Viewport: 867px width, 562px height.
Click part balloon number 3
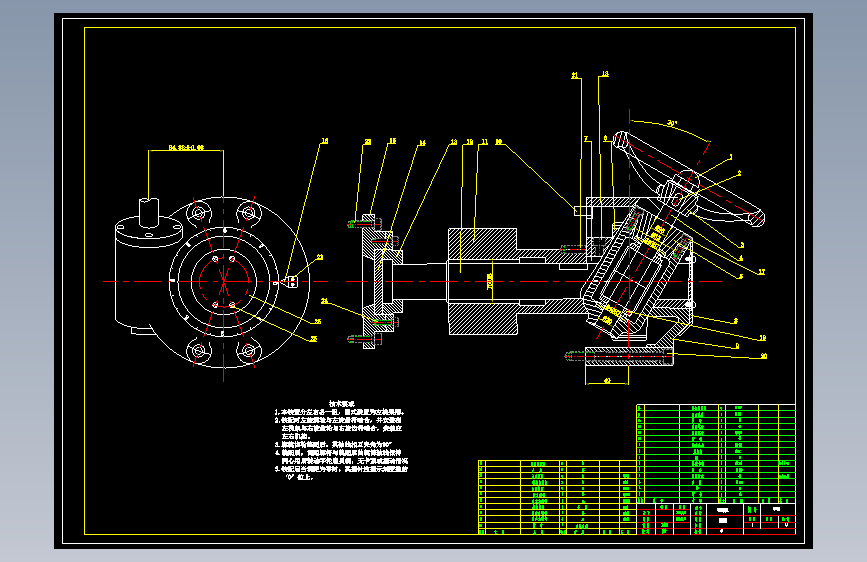coord(741,245)
